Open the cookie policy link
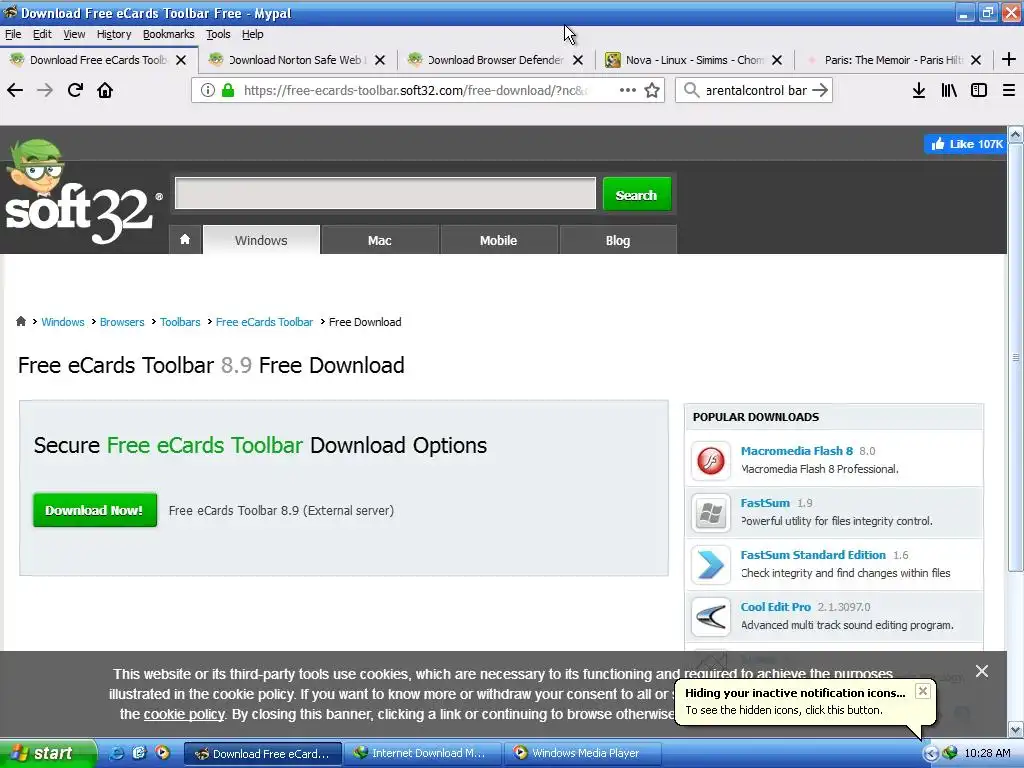Screen dimensions: 1024x768 pyautogui.click(x=184, y=714)
